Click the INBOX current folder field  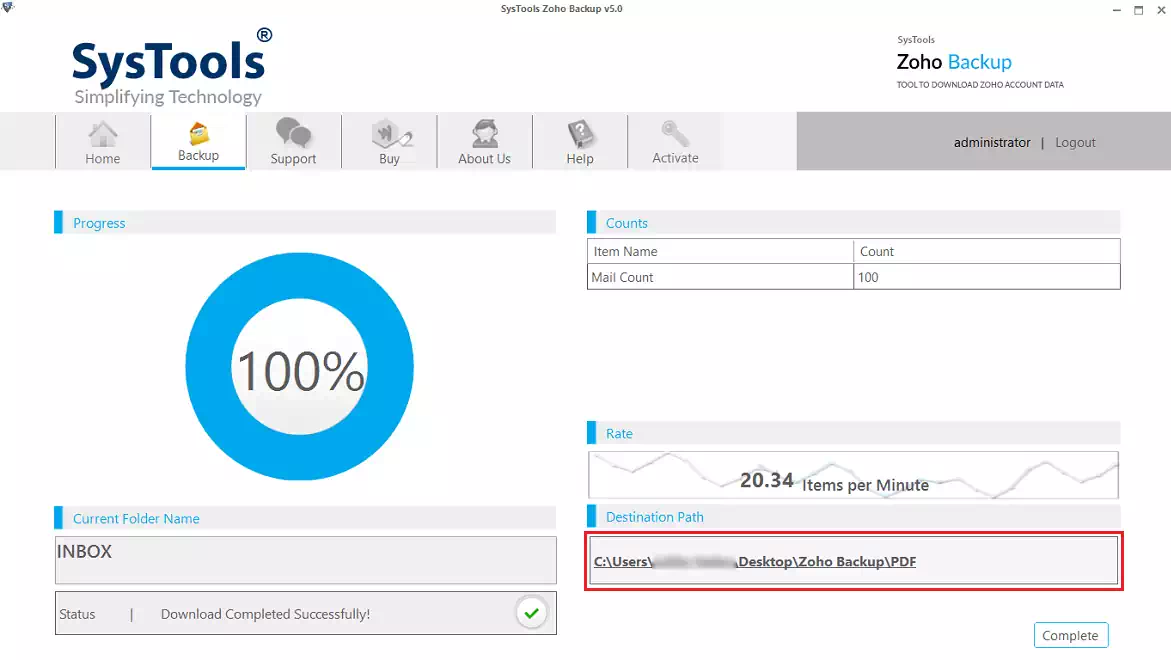[305, 559]
